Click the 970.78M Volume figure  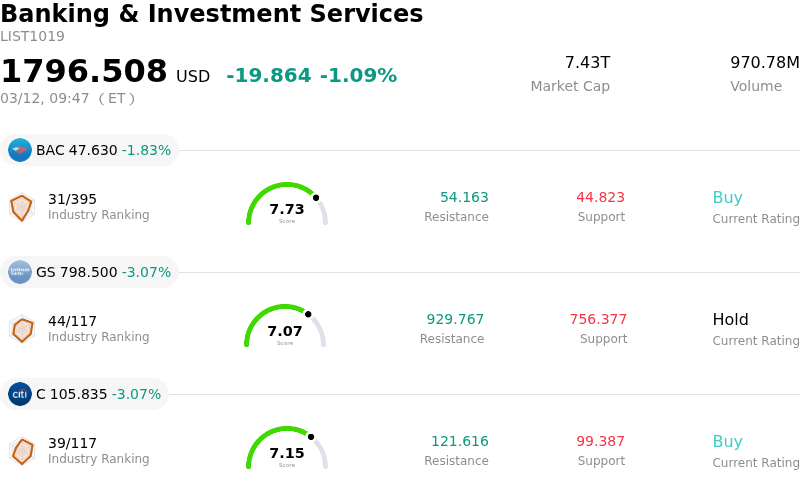click(x=764, y=63)
